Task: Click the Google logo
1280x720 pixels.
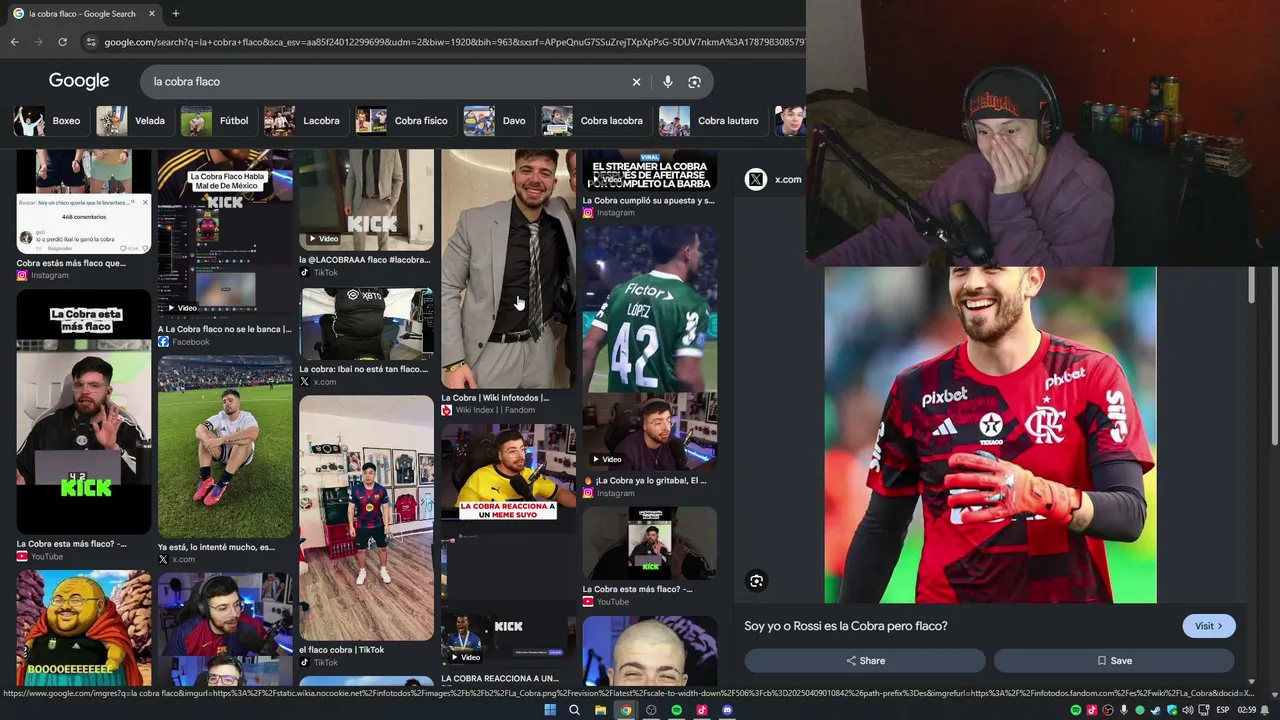Action: point(79,81)
